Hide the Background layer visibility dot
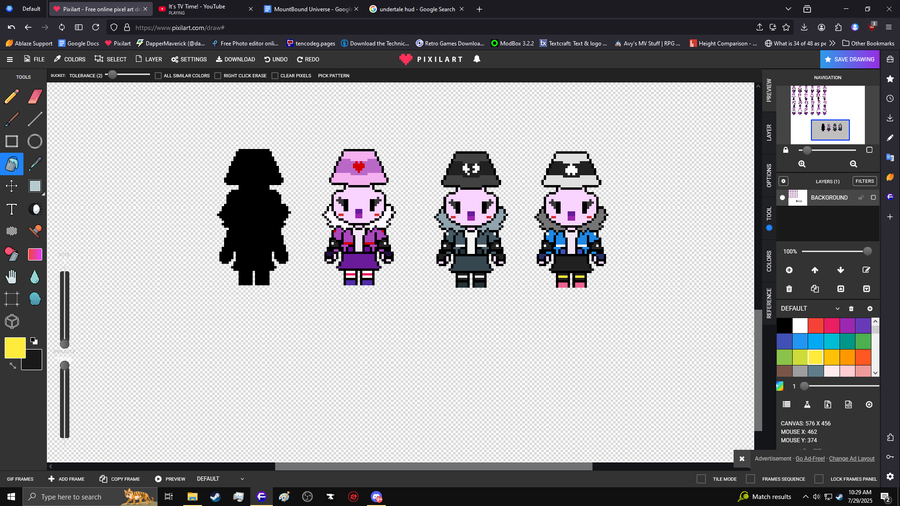Image resolution: width=900 pixels, height=506 pixels. 782,198
